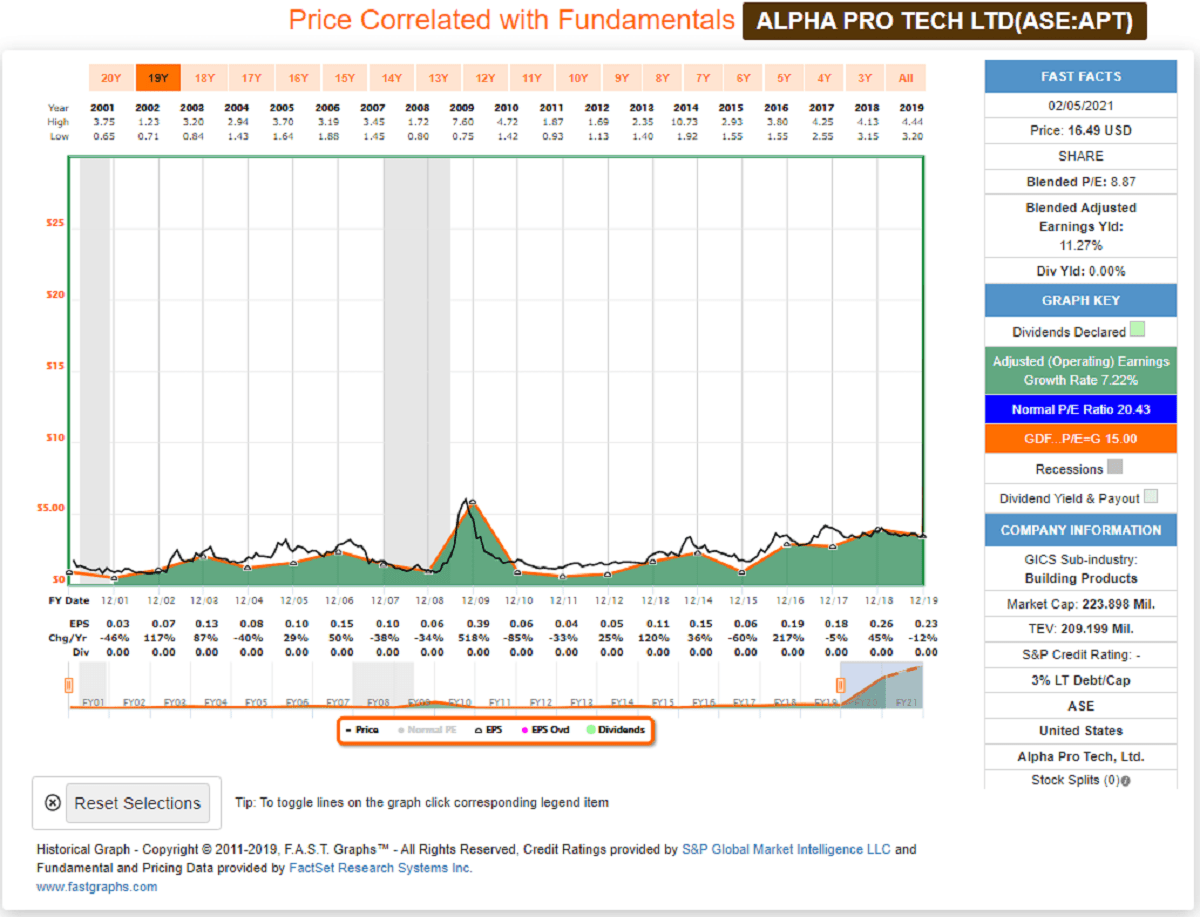
Task: Select the 20Y time range tab
Action: [x=111, y=78]
